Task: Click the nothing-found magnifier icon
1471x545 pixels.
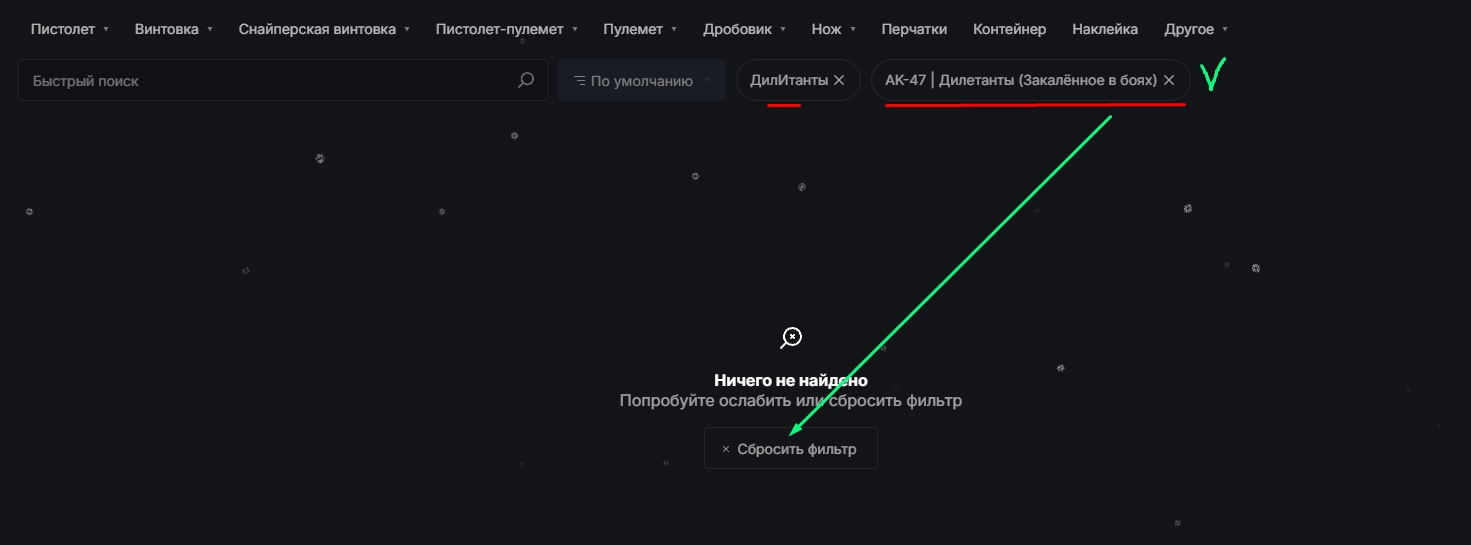Action: [x=791, y=338]
